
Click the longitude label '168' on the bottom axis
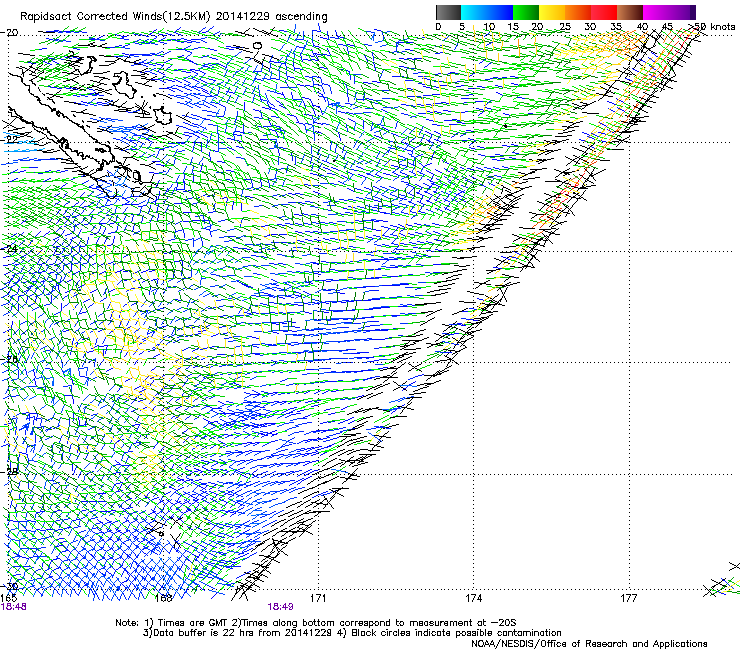(x=163, y=598)
